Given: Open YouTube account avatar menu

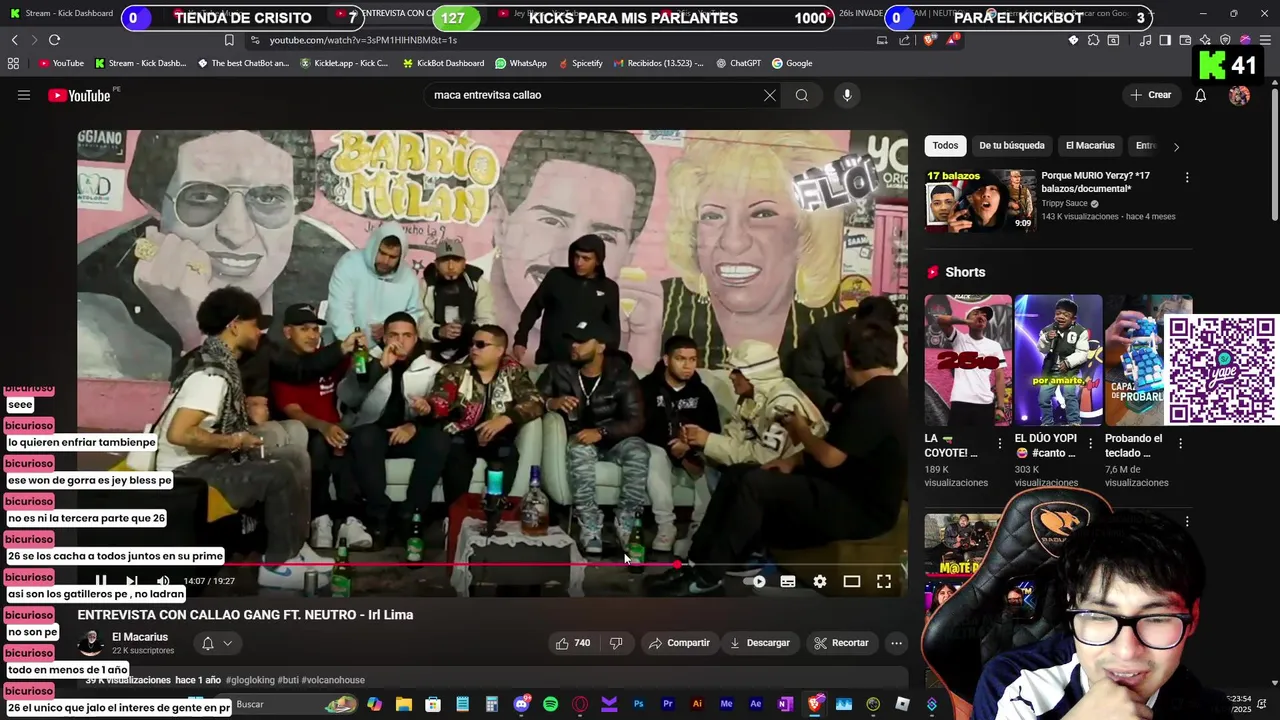Looking at the screenshot, I should [x=1239, y=95].
